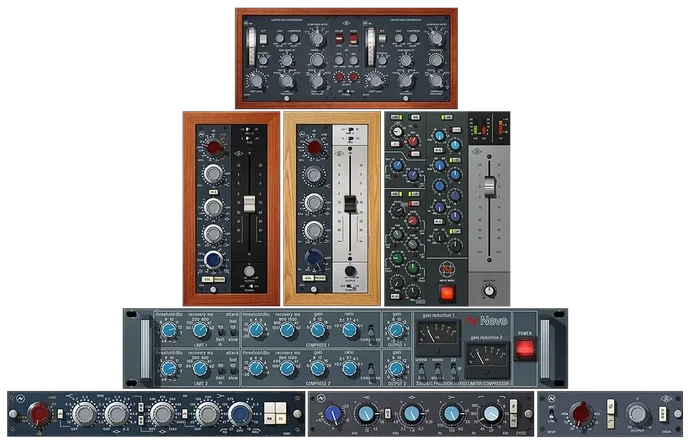
Task: Adjust Compress 2 ratio knob
Action: click(349, 369)
